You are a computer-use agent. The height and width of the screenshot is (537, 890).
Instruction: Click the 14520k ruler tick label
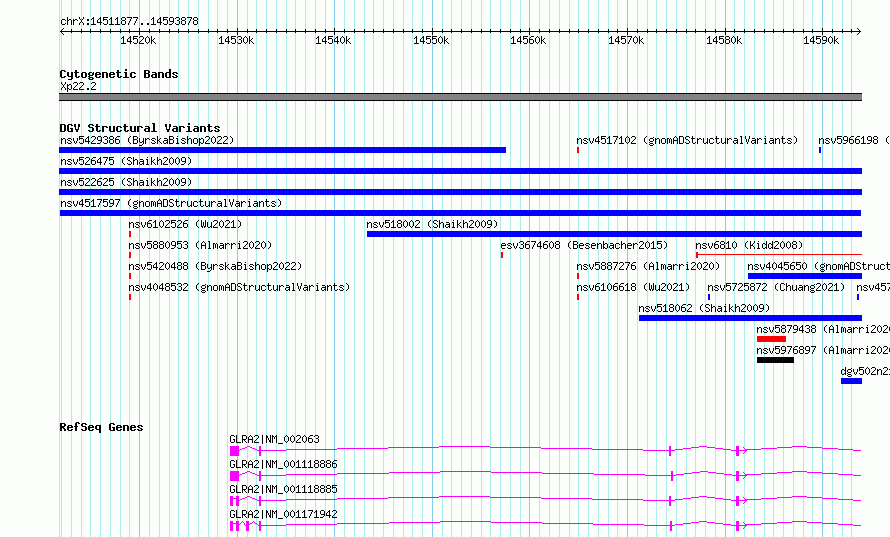pyautogui.click(x=138, y=40)
